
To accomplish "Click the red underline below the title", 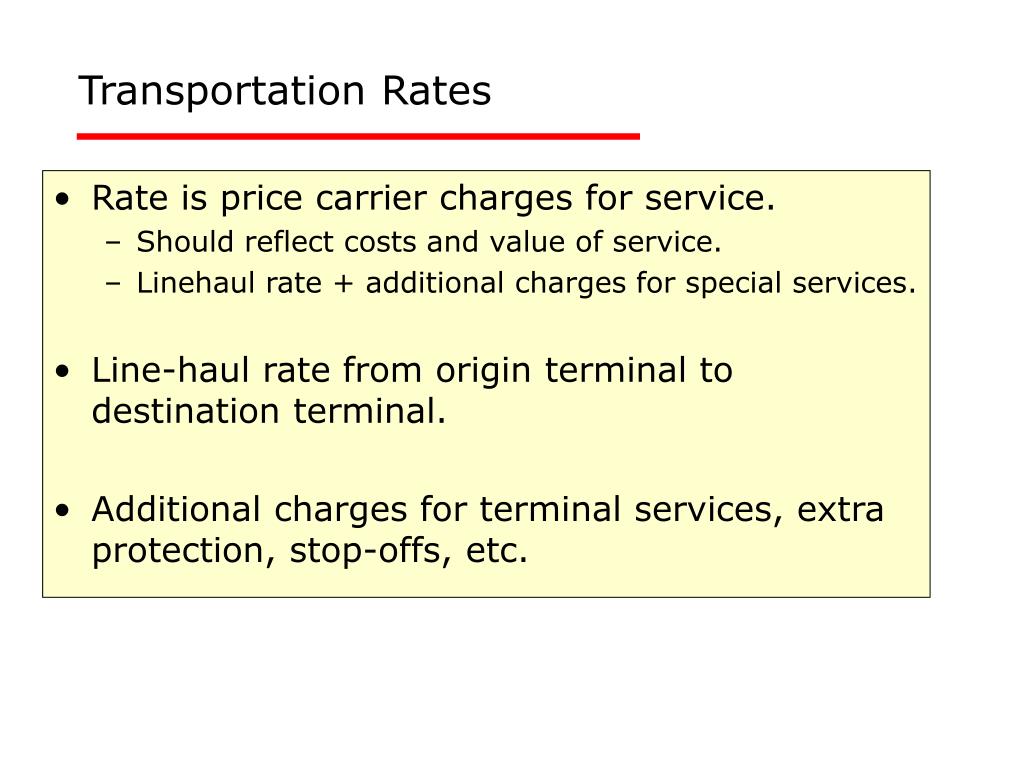I will (x=358, y=136).
